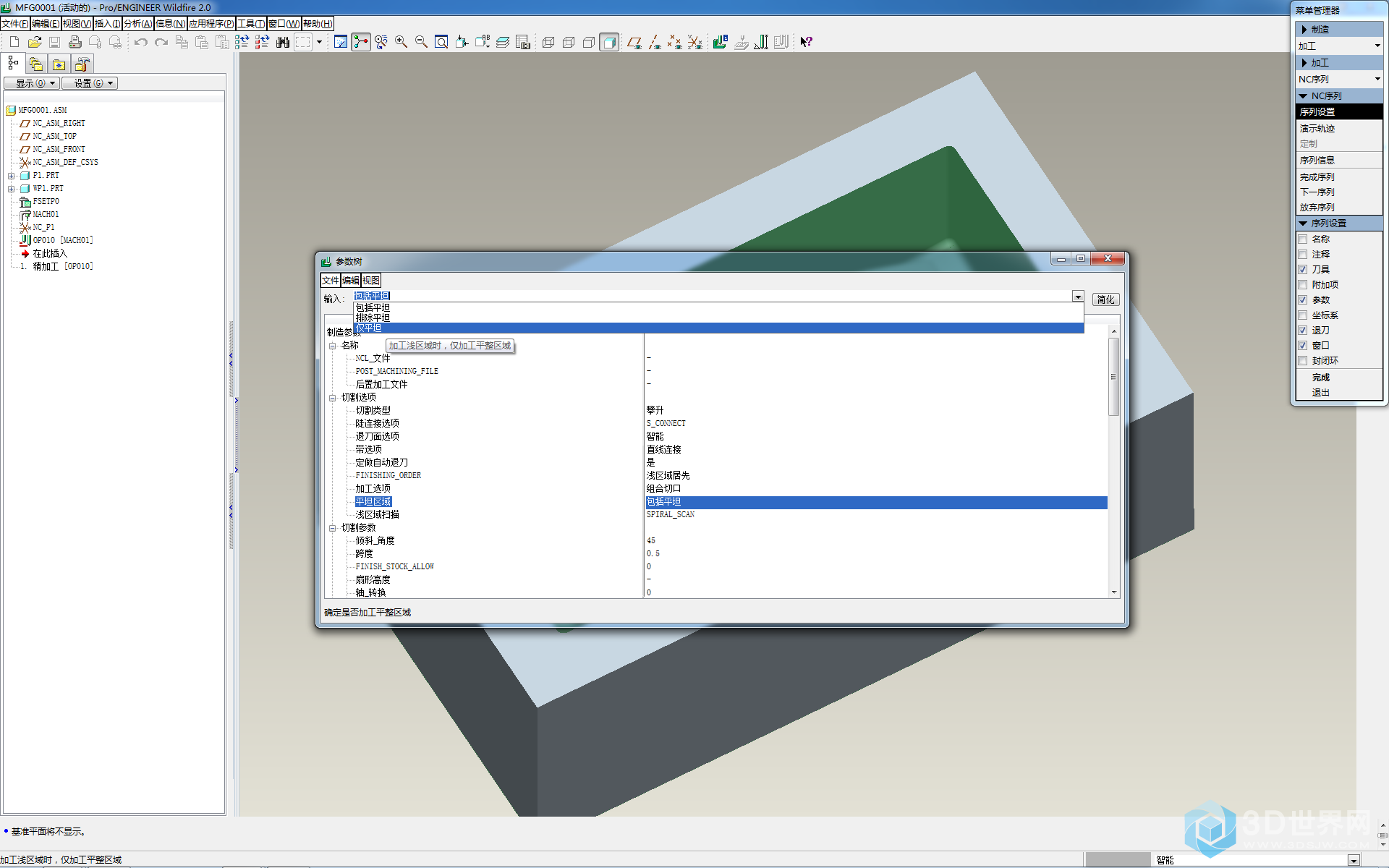Toggle datum axes visibility icon

click(x=655, y=42)
